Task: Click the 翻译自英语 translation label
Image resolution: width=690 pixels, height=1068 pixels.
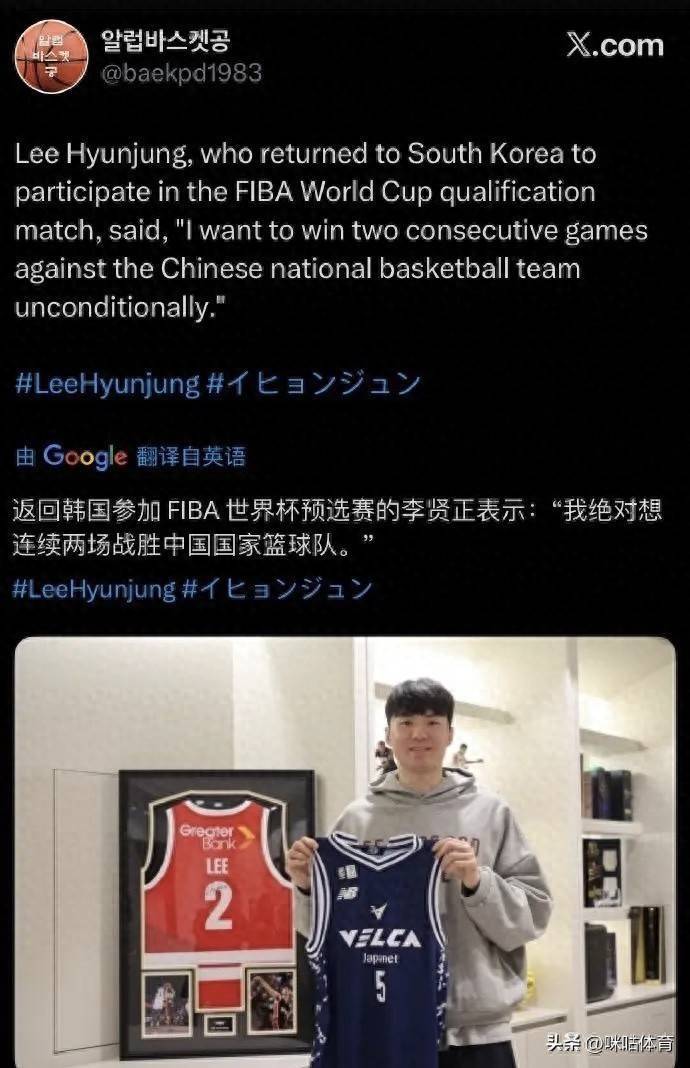Action: 191,456
